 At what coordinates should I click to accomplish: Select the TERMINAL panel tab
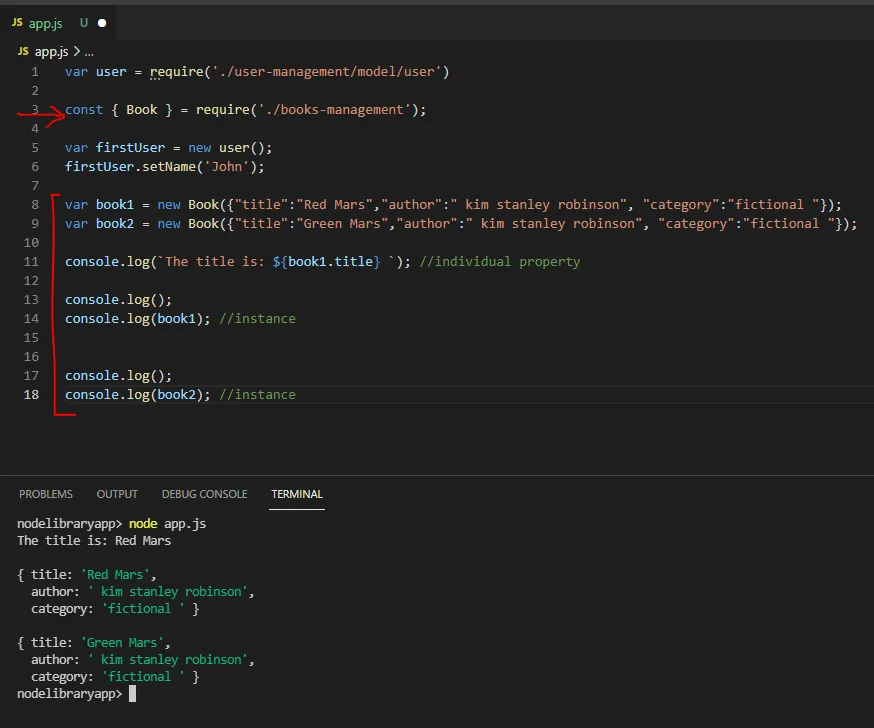297,494
